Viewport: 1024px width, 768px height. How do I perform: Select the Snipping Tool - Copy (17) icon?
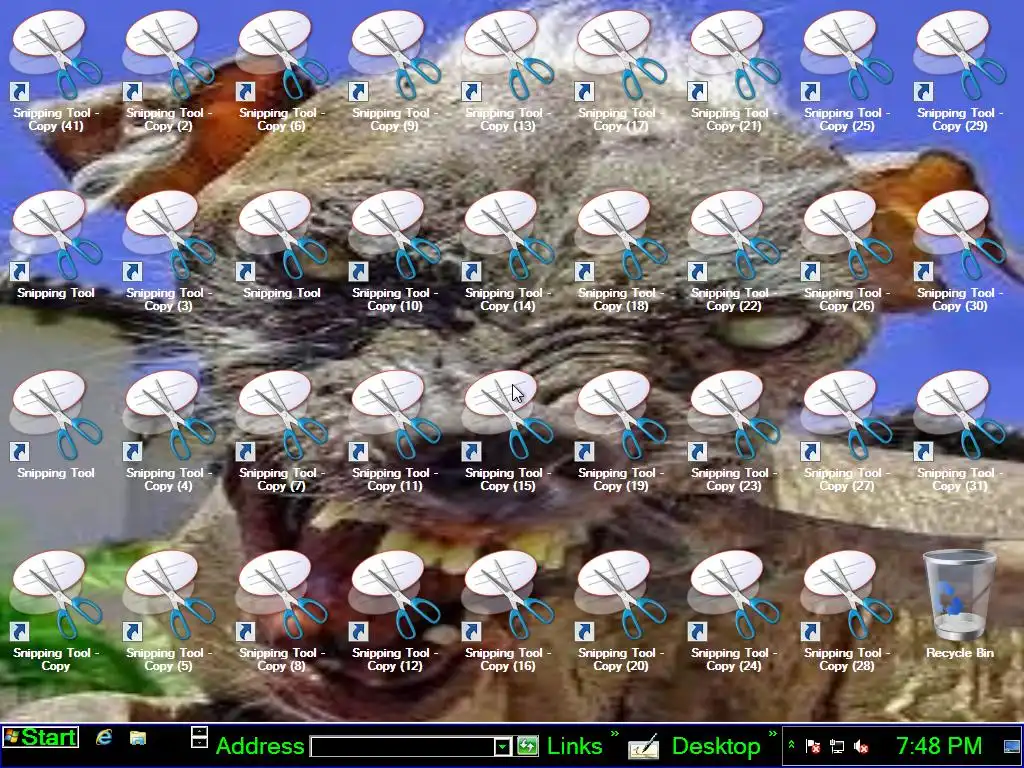[620, 71]
